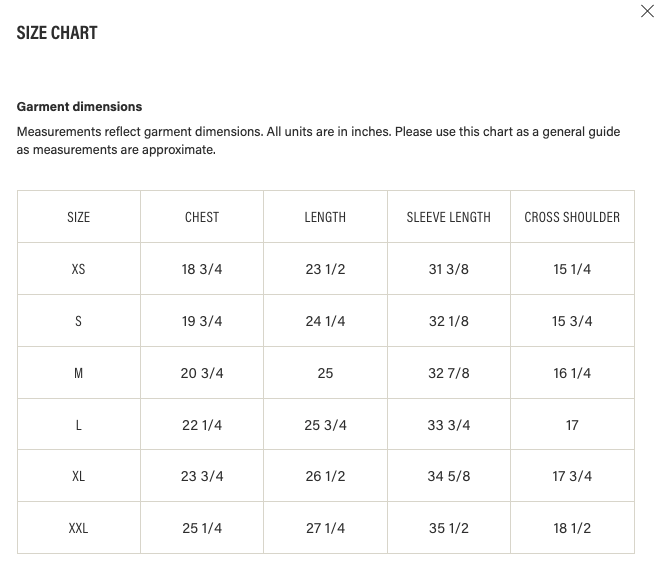Click length value 24 1/4 for S
The height and width of the screenshot is (576, 660).
pyautogui.click(x=325, y=321)
